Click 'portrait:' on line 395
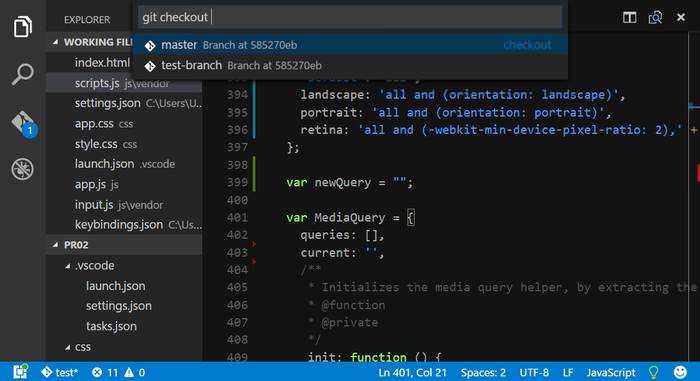Image resolution: width=700 pixels, height=381 pixels. coord(332,113)
